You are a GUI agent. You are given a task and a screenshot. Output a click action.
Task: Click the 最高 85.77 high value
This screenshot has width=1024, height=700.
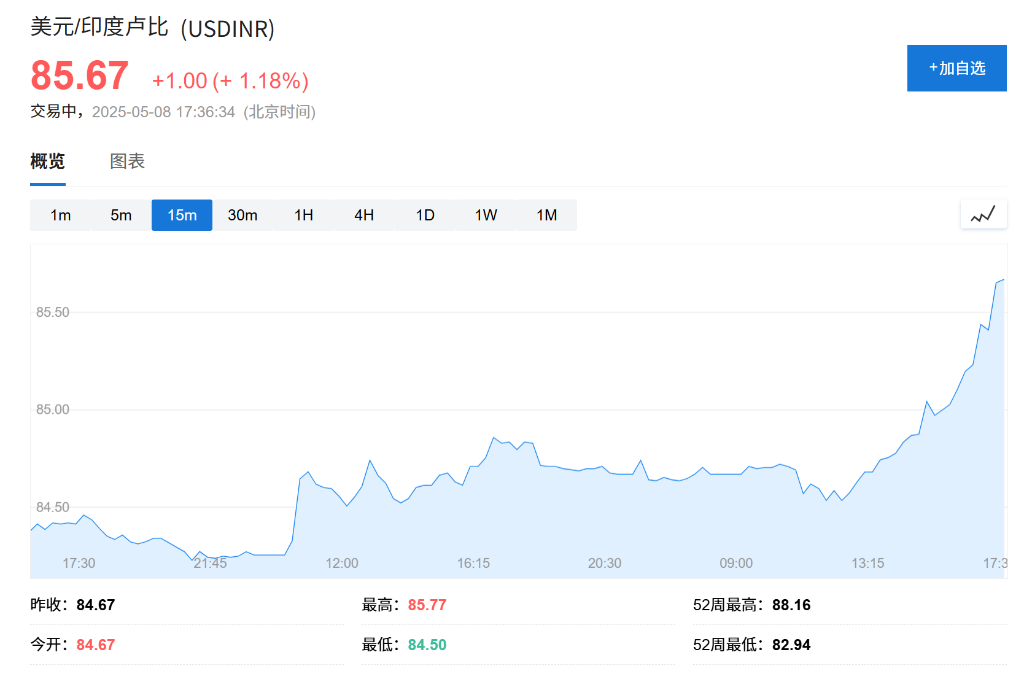[427, 605]
